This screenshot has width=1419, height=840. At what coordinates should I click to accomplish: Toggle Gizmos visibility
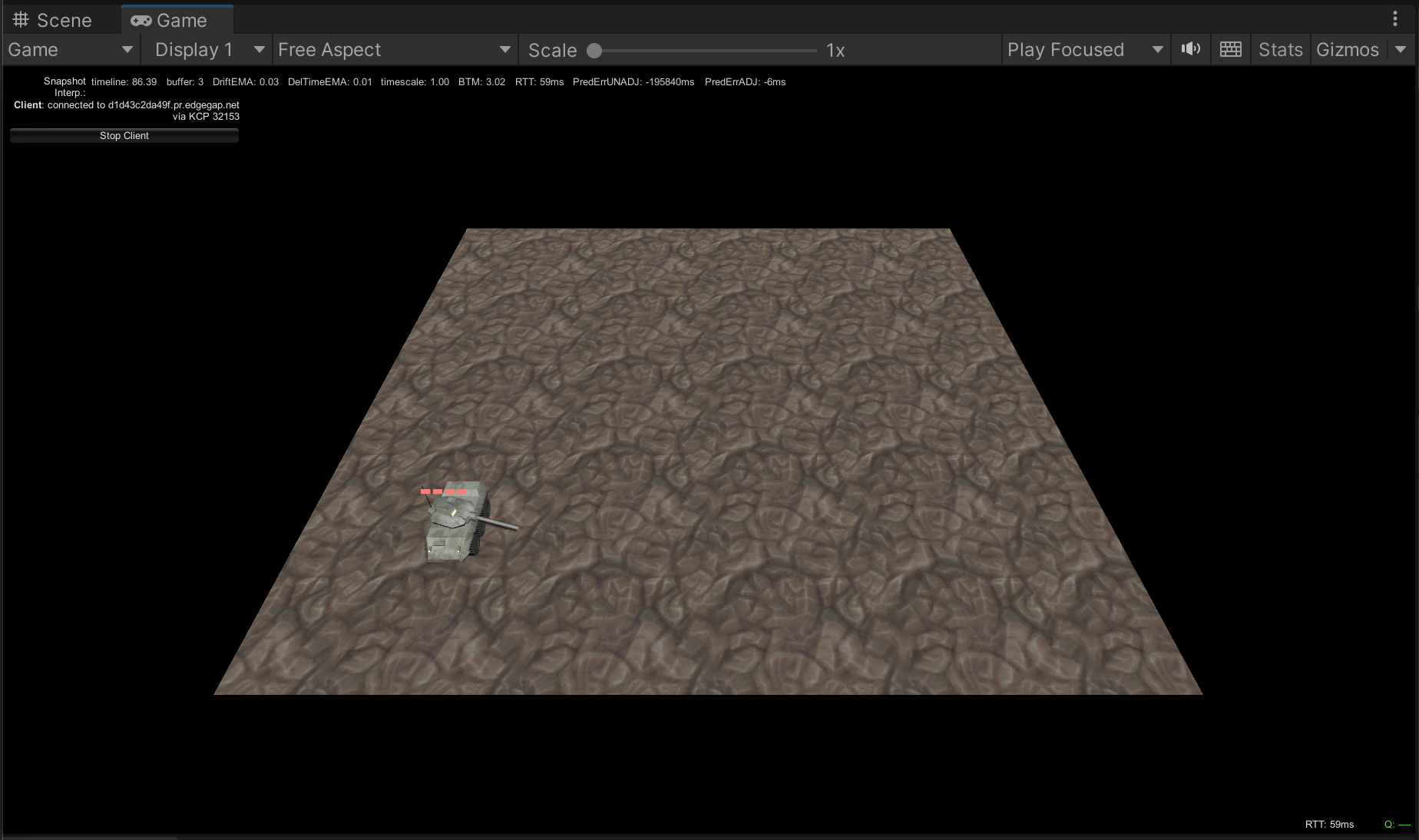1347,50
